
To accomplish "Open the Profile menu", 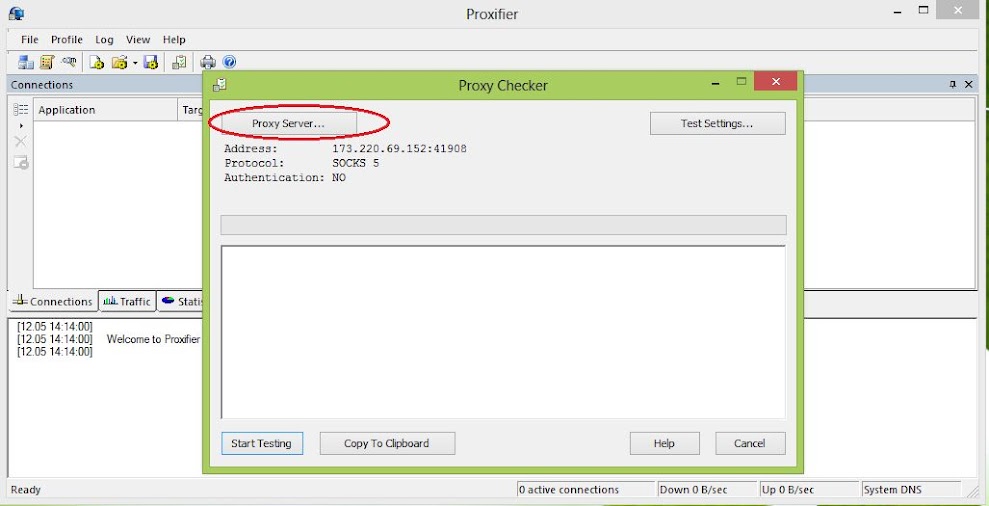I will pyautogui.click(x=67, y=40).
